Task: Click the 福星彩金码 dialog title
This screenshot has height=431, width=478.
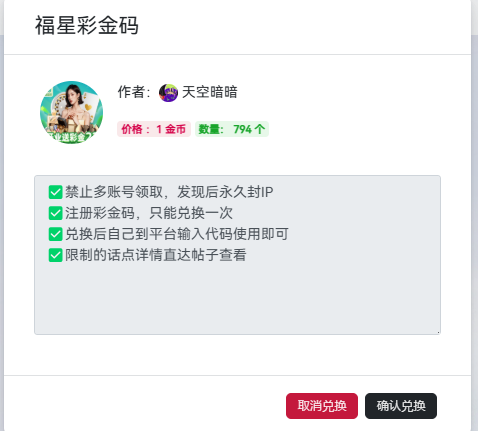Action: pyautogui.click(x=87, y=25)
